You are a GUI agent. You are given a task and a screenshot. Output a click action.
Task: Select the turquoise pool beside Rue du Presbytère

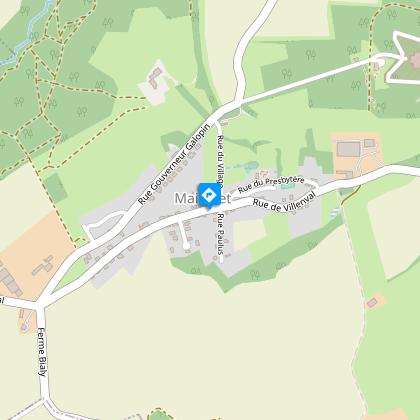tap(286, 186)
